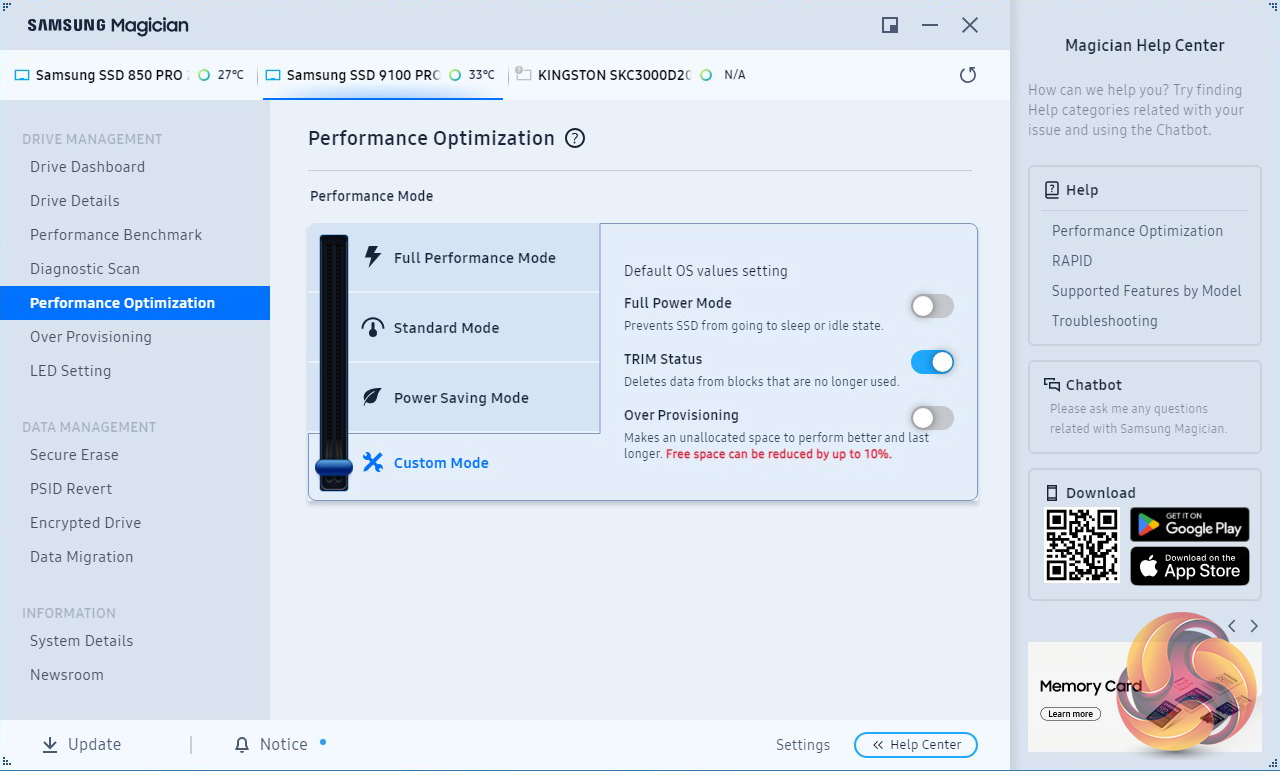Viewport: 1282px width, 773px height.
Task: Click the Help book icon
Action: [1052, 190]
